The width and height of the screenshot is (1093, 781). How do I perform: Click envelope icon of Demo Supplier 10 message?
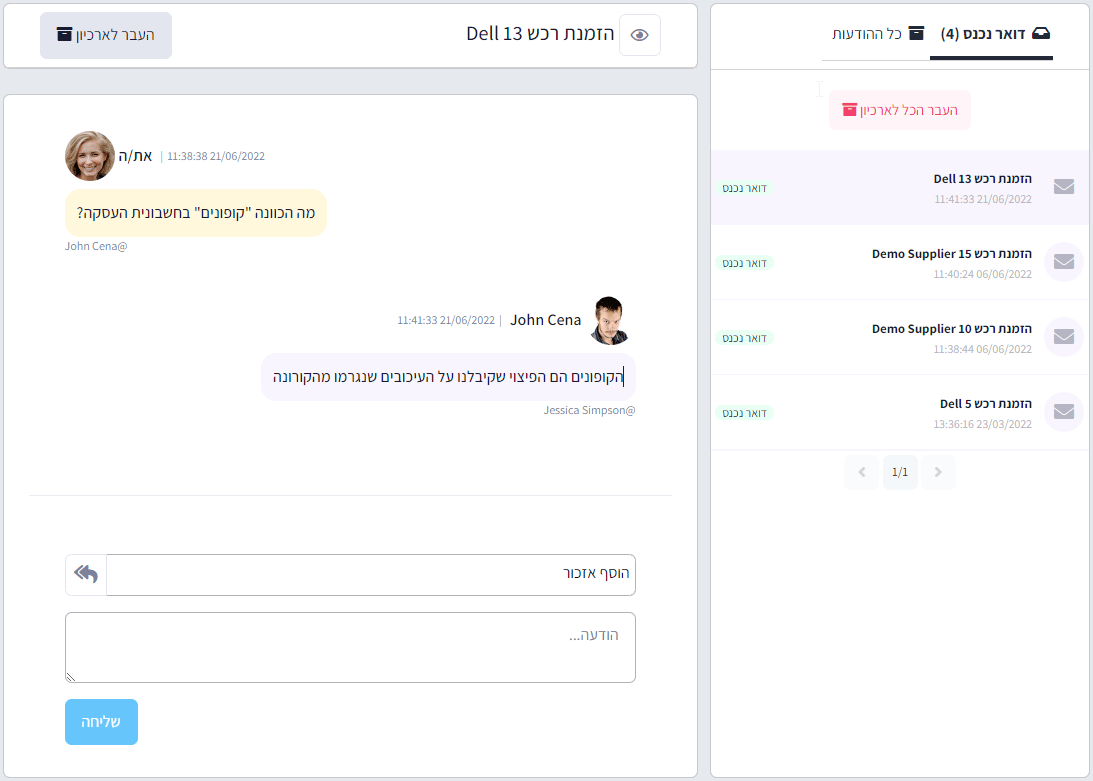pyautogui.click(x=1064, y=337)
